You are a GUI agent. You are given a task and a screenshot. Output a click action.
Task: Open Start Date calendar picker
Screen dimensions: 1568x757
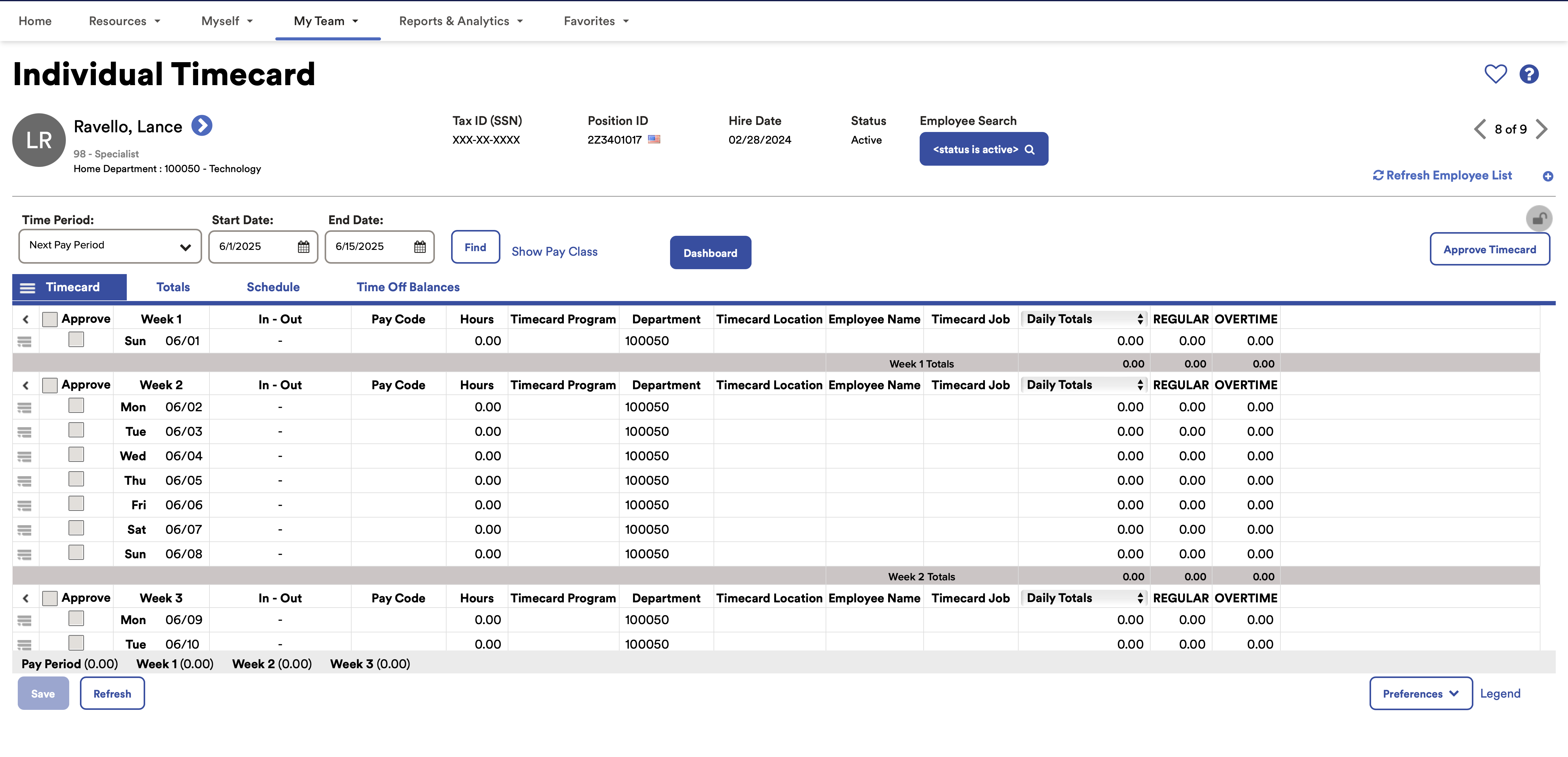click(x=303, y=247)
